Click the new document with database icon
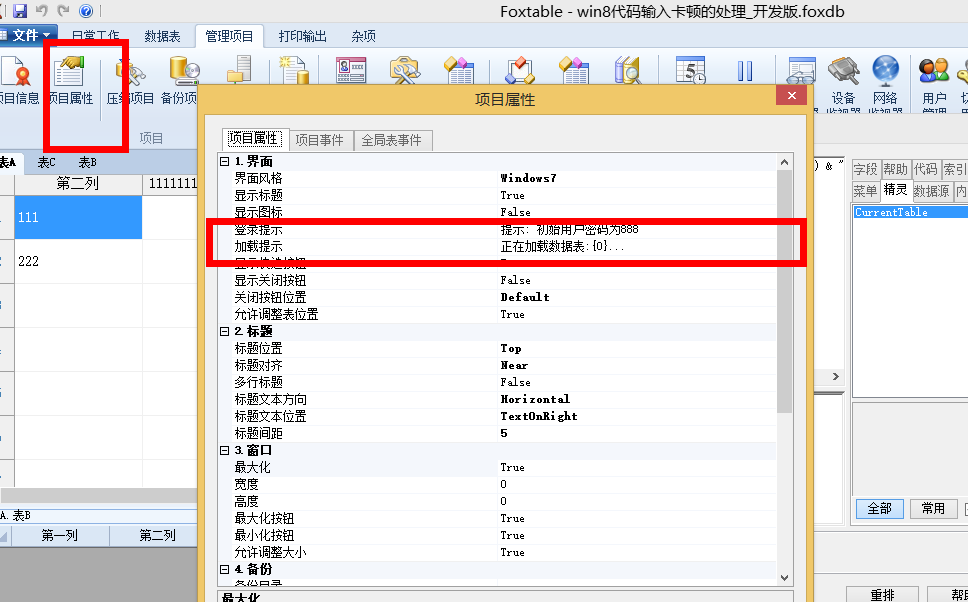The height and width of the screenshot is (602, 968). pos(293,69)
